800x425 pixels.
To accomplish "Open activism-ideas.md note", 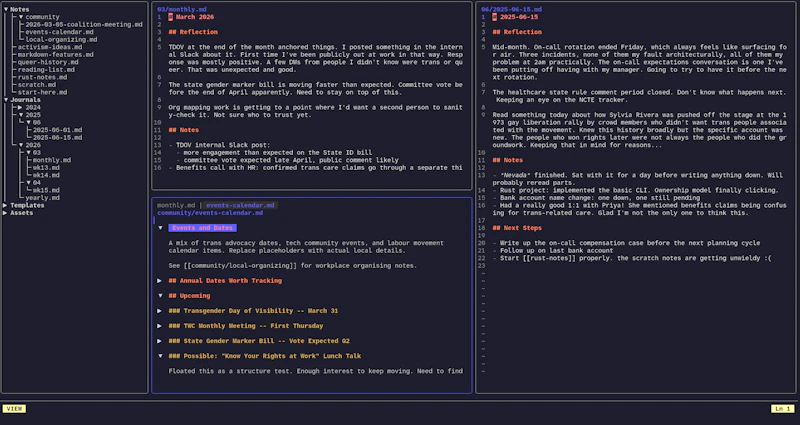I will pos(50,47).
